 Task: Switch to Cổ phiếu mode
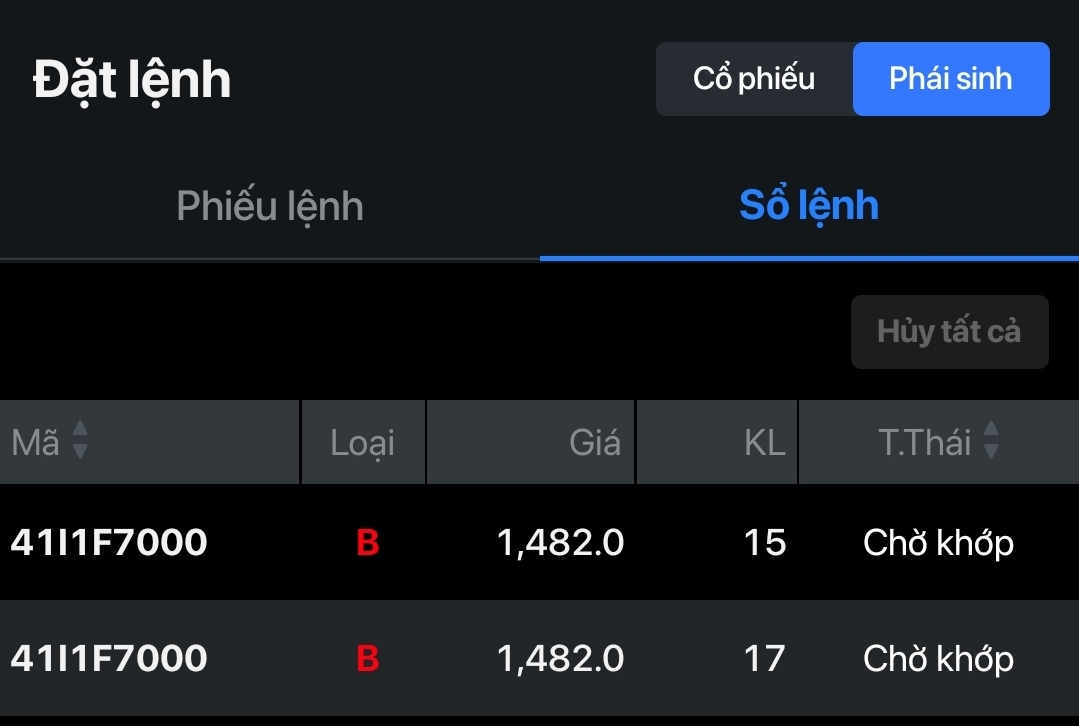754,78
